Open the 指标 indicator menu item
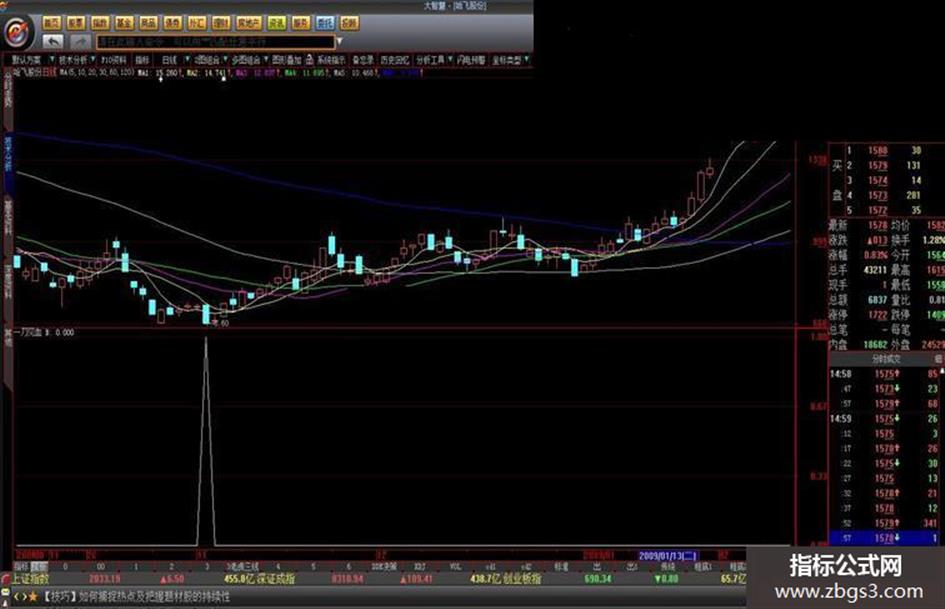 pyautogui.click(x=142, y=60)
